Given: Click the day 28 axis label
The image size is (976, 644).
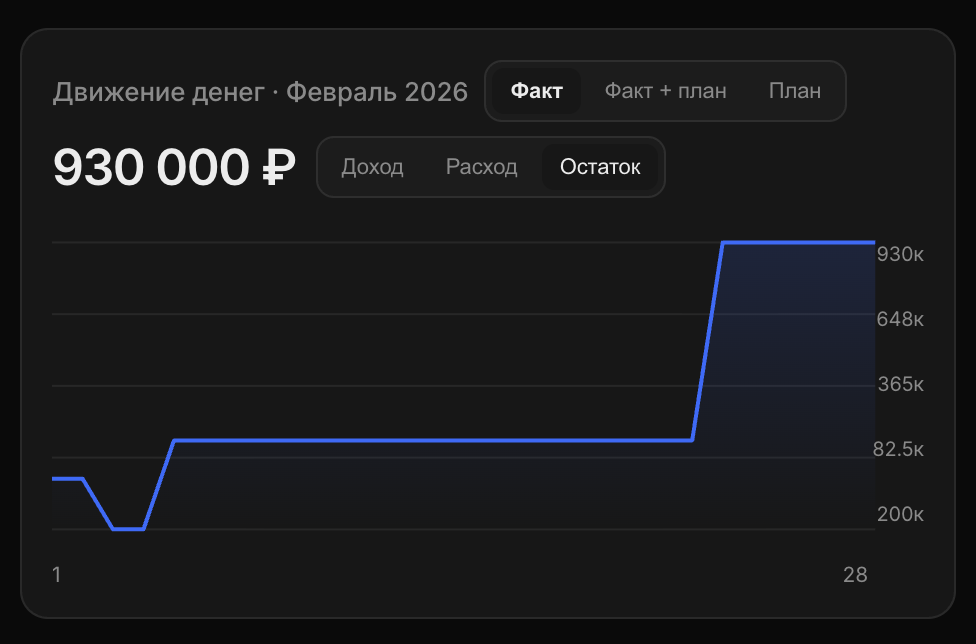Looking at the screenshot, I should (x=855, y=575).
